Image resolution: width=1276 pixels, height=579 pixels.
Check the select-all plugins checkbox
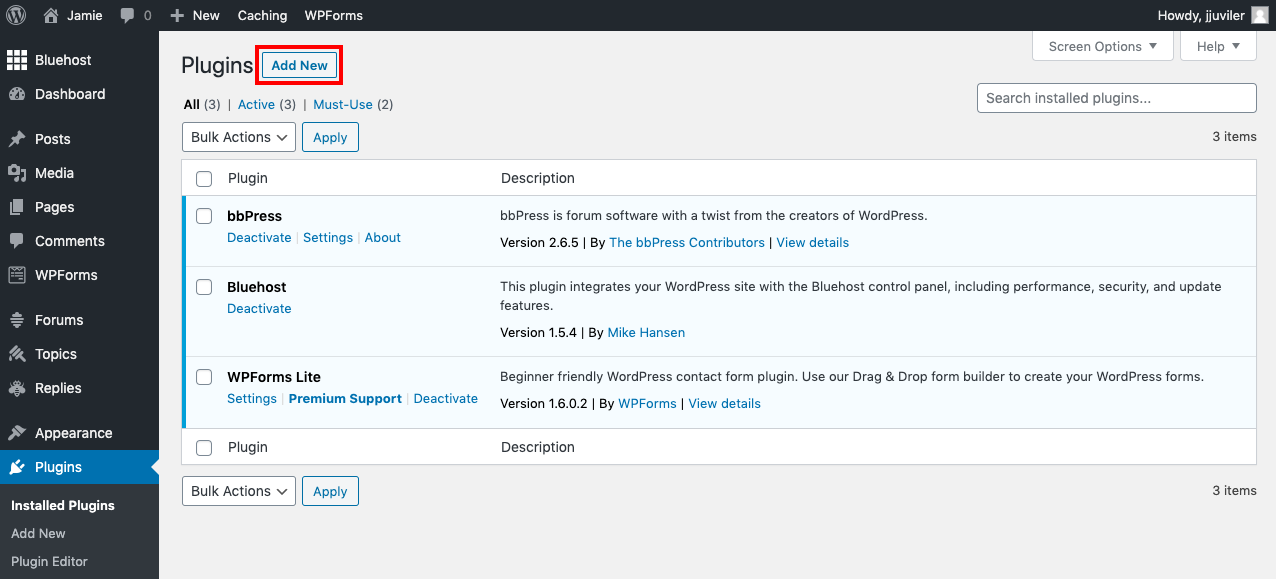(x=204, y=178)
